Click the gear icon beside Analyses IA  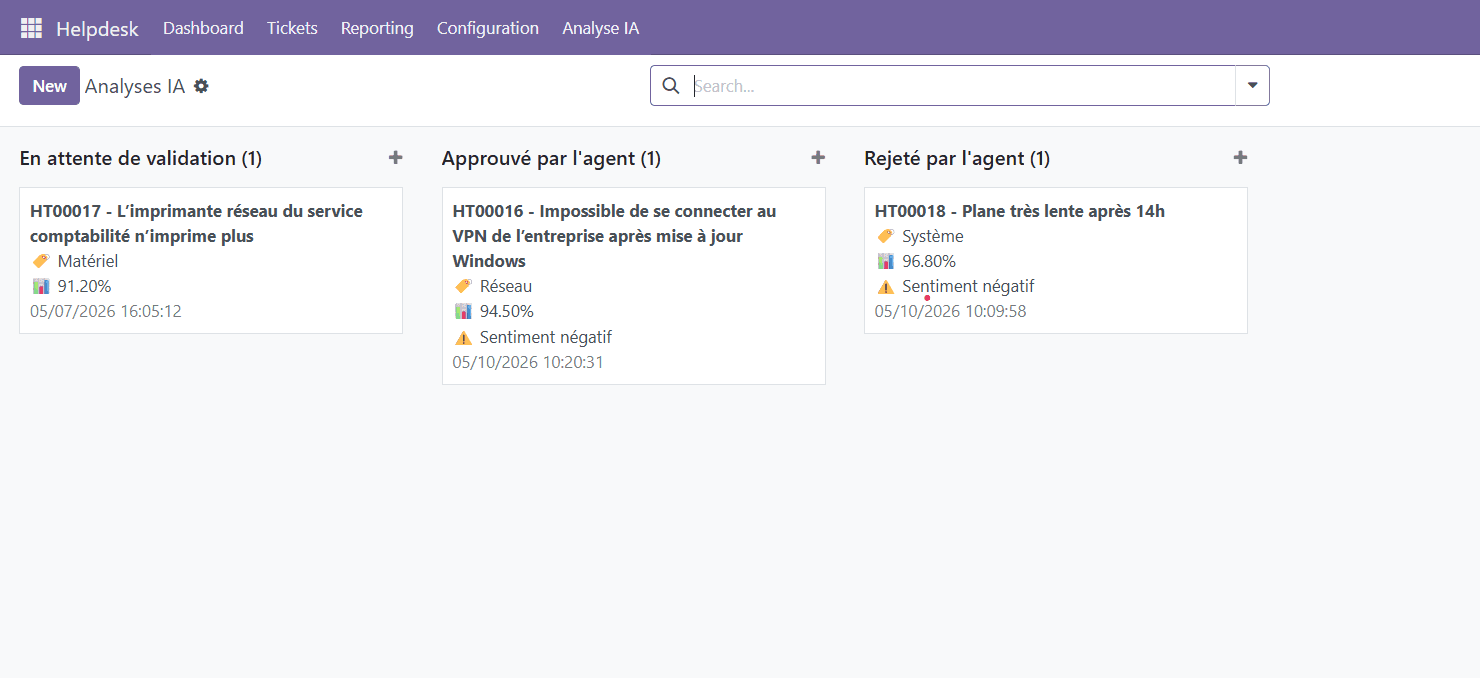point(201,86)
